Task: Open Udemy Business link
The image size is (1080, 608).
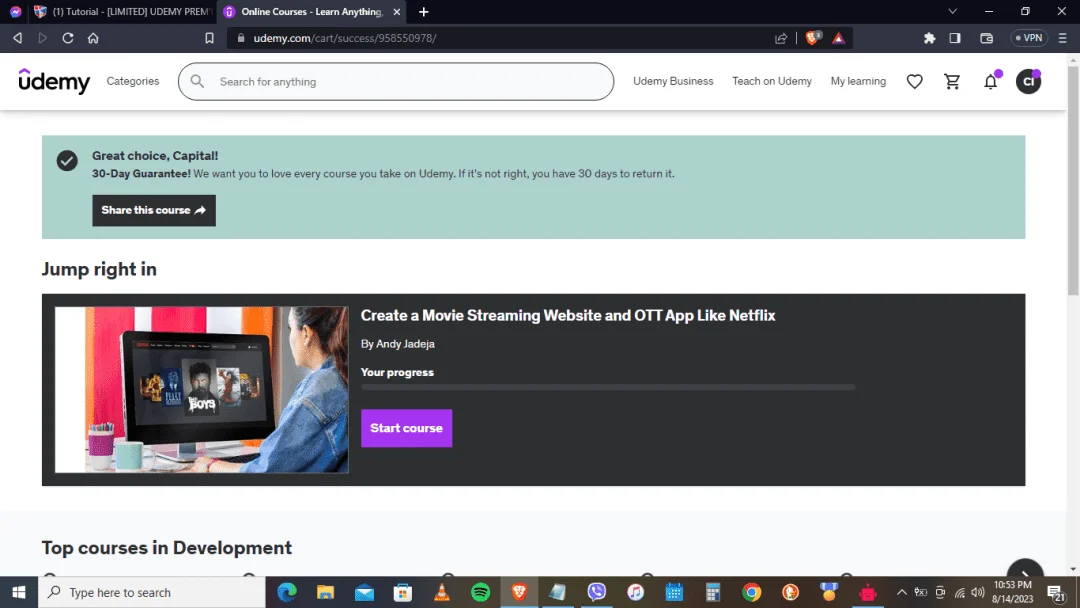Action: pyautogui.click(x=673, y=81)
